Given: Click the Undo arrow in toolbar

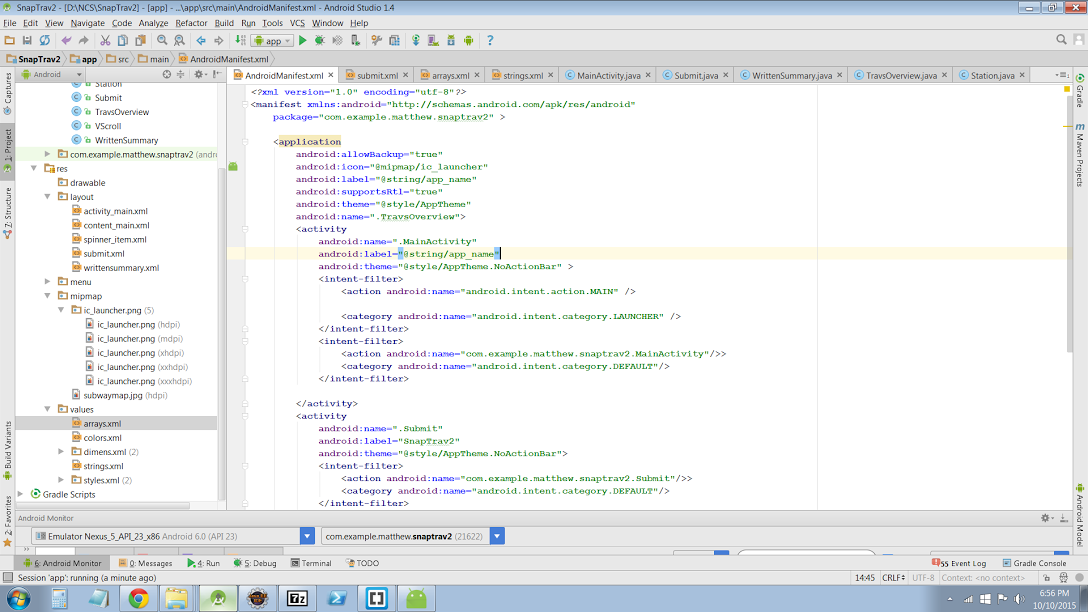Looking at the screenshot, I should click(x=67, y=41).
